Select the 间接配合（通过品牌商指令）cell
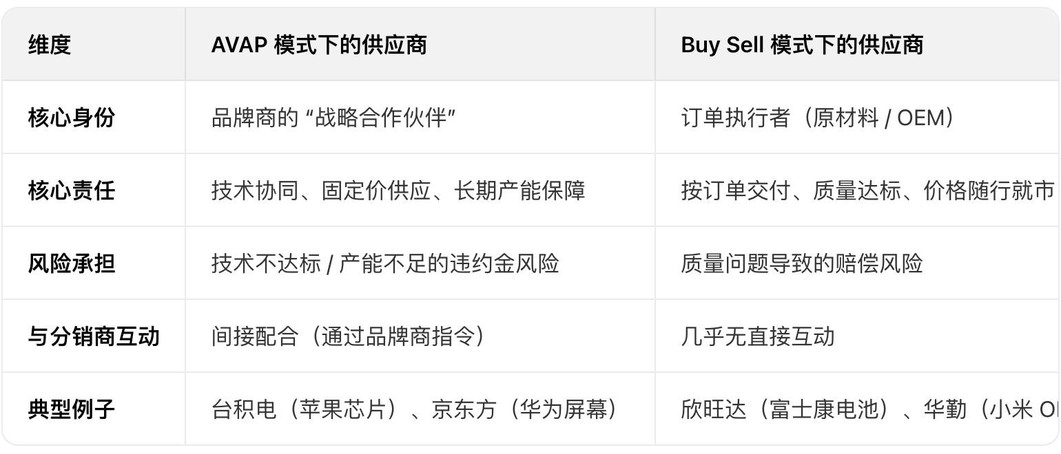Viewport: 1061px width, 454px height. 348,336
